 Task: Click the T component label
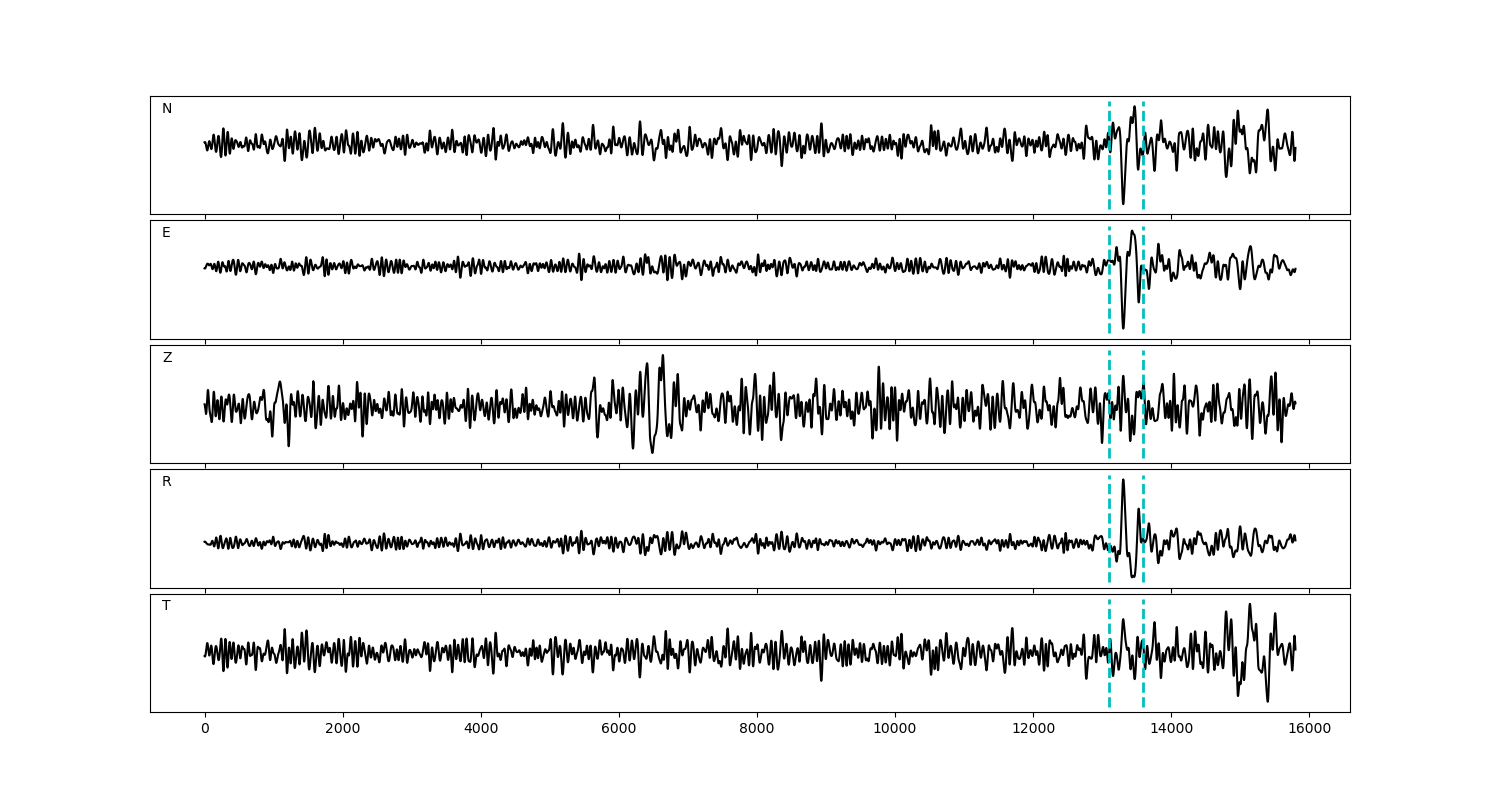tap(166, 606)
